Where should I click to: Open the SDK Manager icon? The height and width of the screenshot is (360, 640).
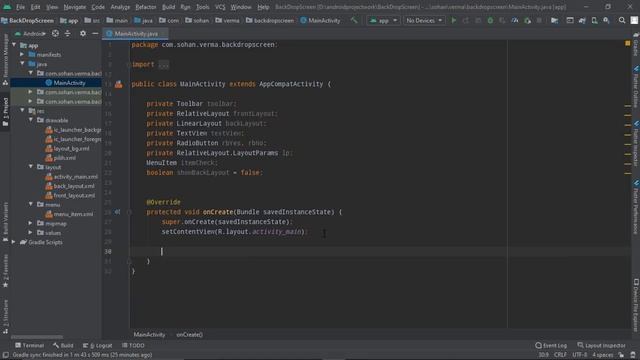607,20
